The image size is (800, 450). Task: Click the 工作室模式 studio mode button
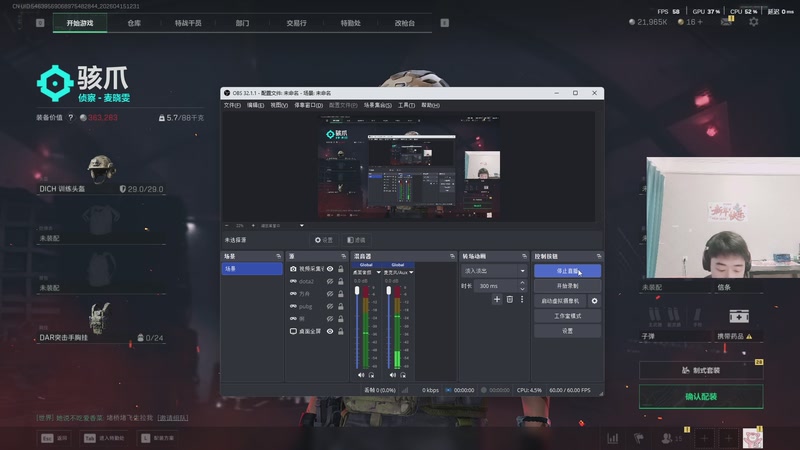(x=567, y=316)
